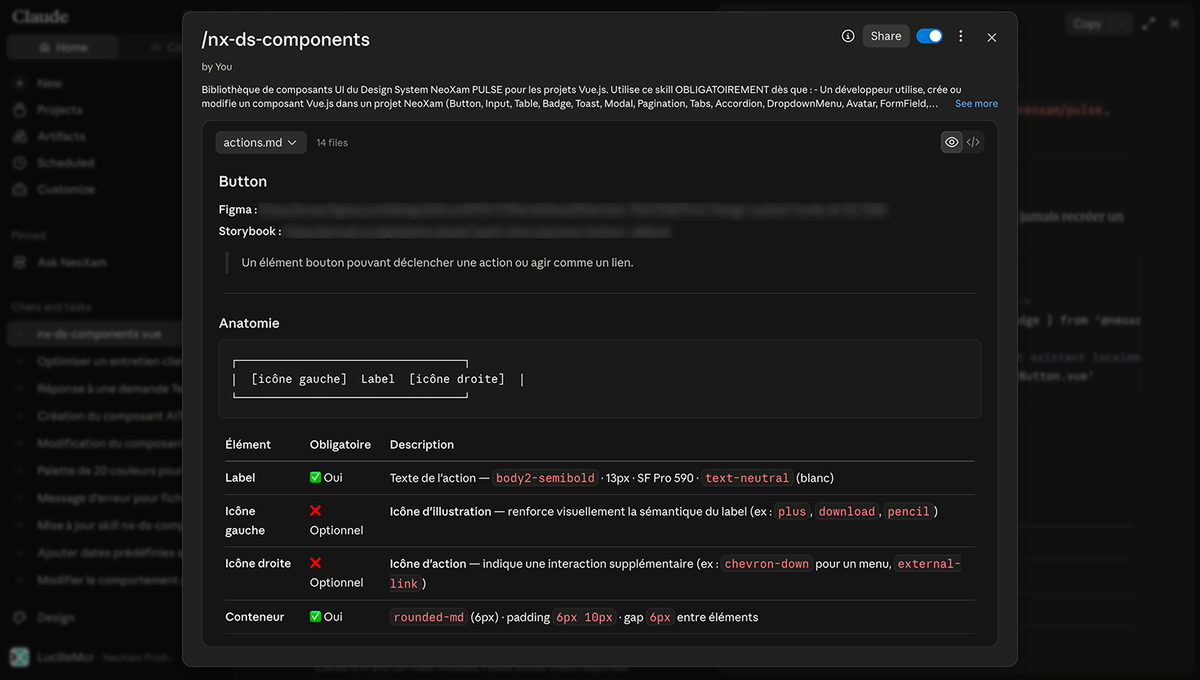Click the anatomy ASCII diagram code block

click(x=600, y=379)
